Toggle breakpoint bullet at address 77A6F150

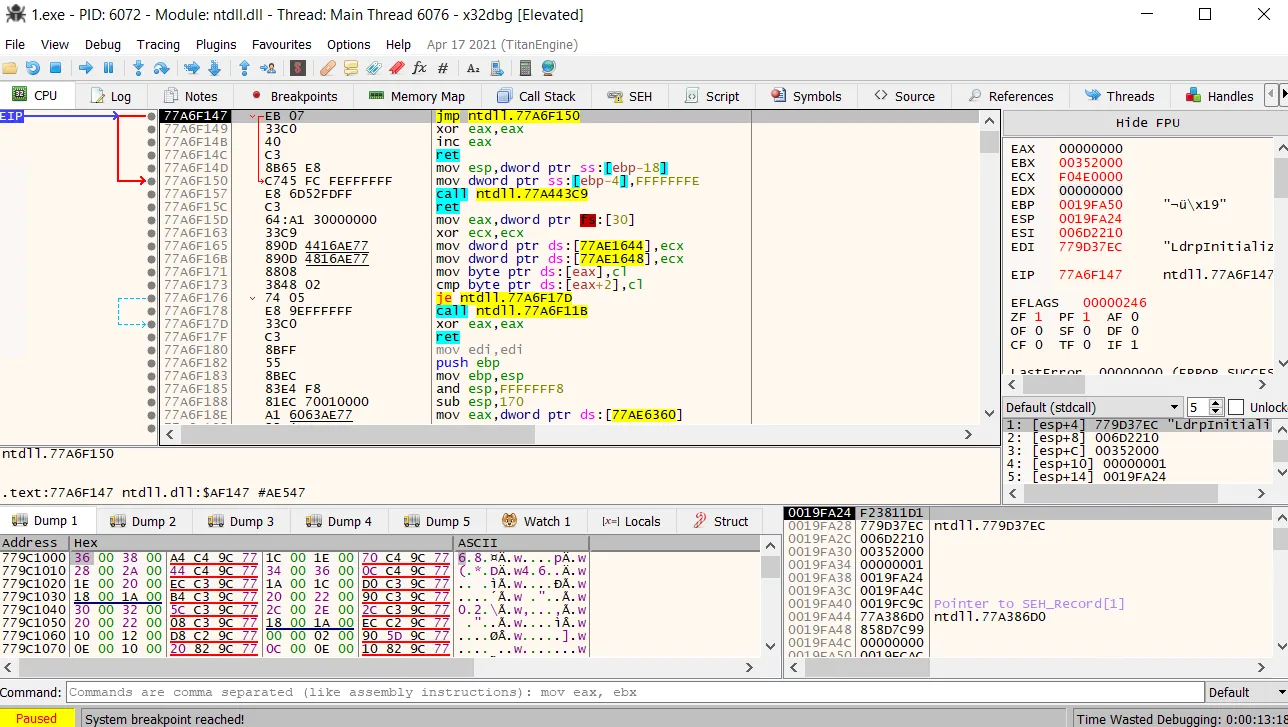click(152, 181)
